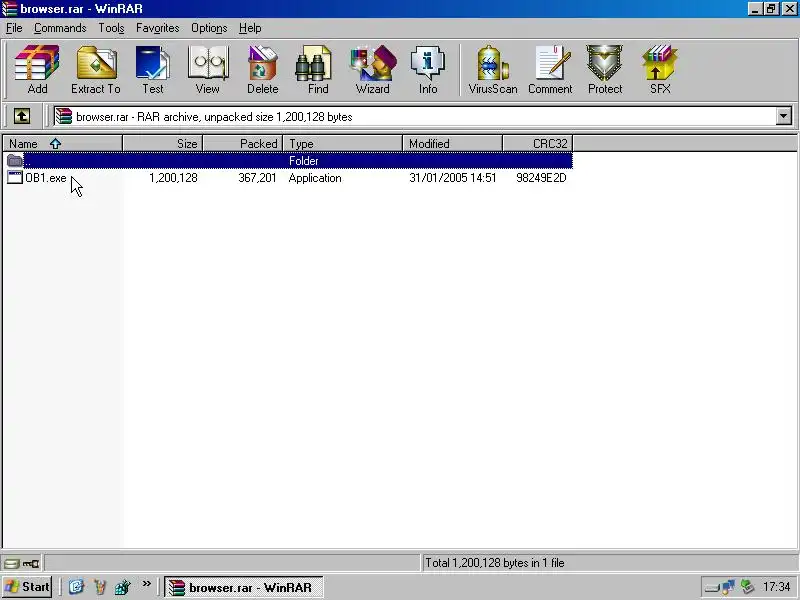
Task: Expand the archive path dropdown arrow
Action: pyautogui.click(x=784, y=116)
